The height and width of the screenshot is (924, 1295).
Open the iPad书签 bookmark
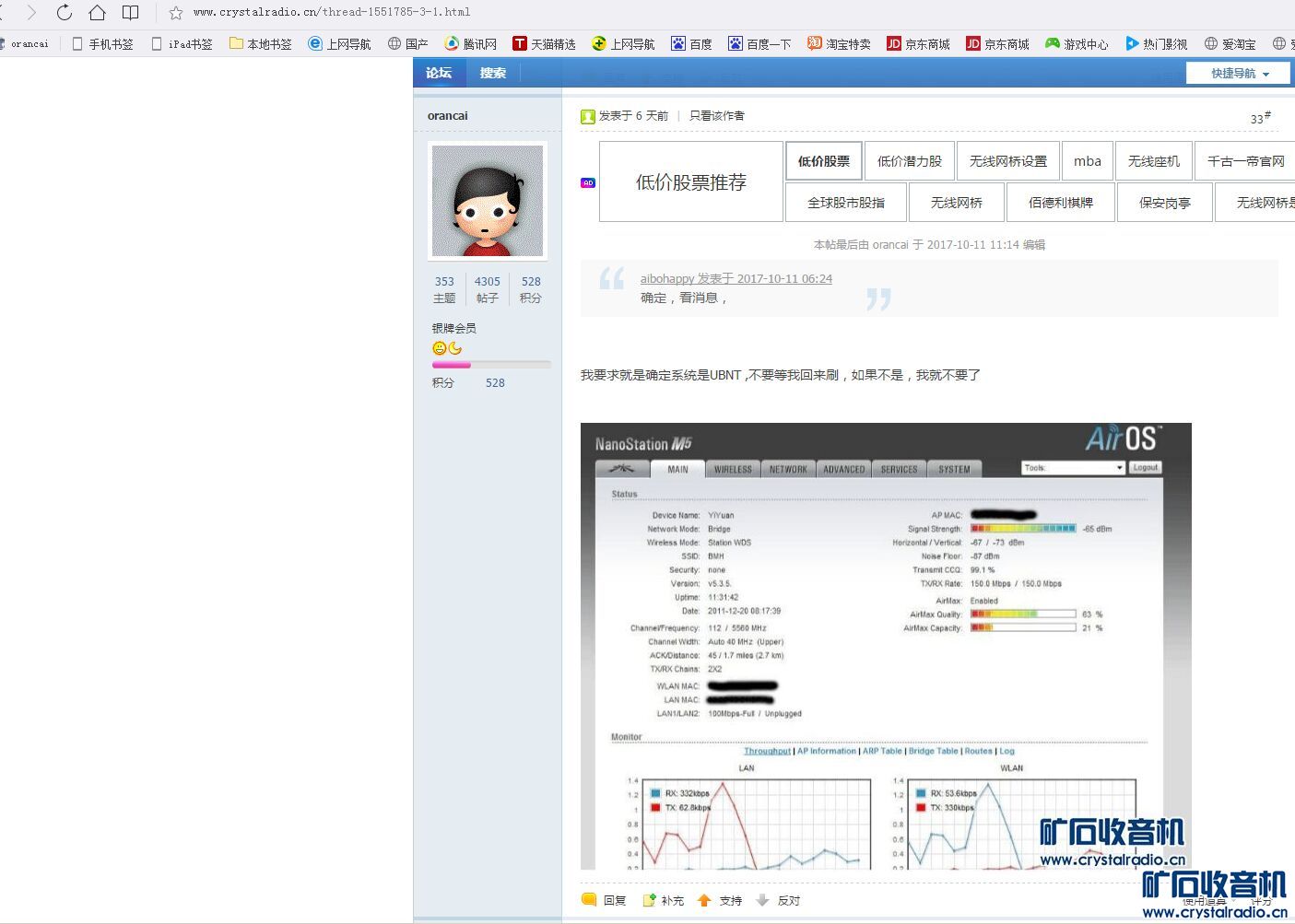pos(182,43)
